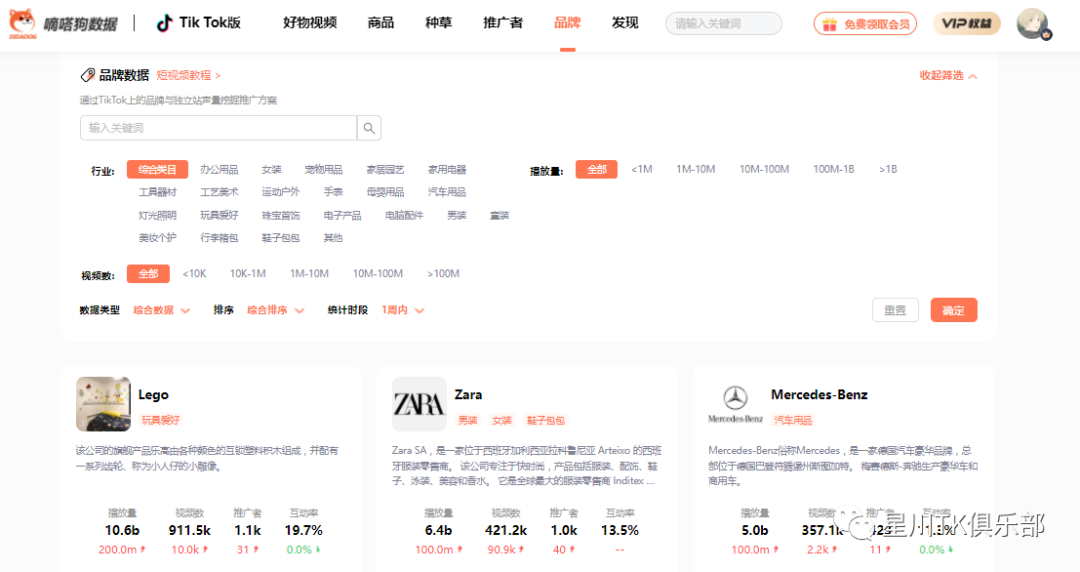
Task: Click Mercedes-Benz 汽车用品 category tag
Action: [793, 420]
